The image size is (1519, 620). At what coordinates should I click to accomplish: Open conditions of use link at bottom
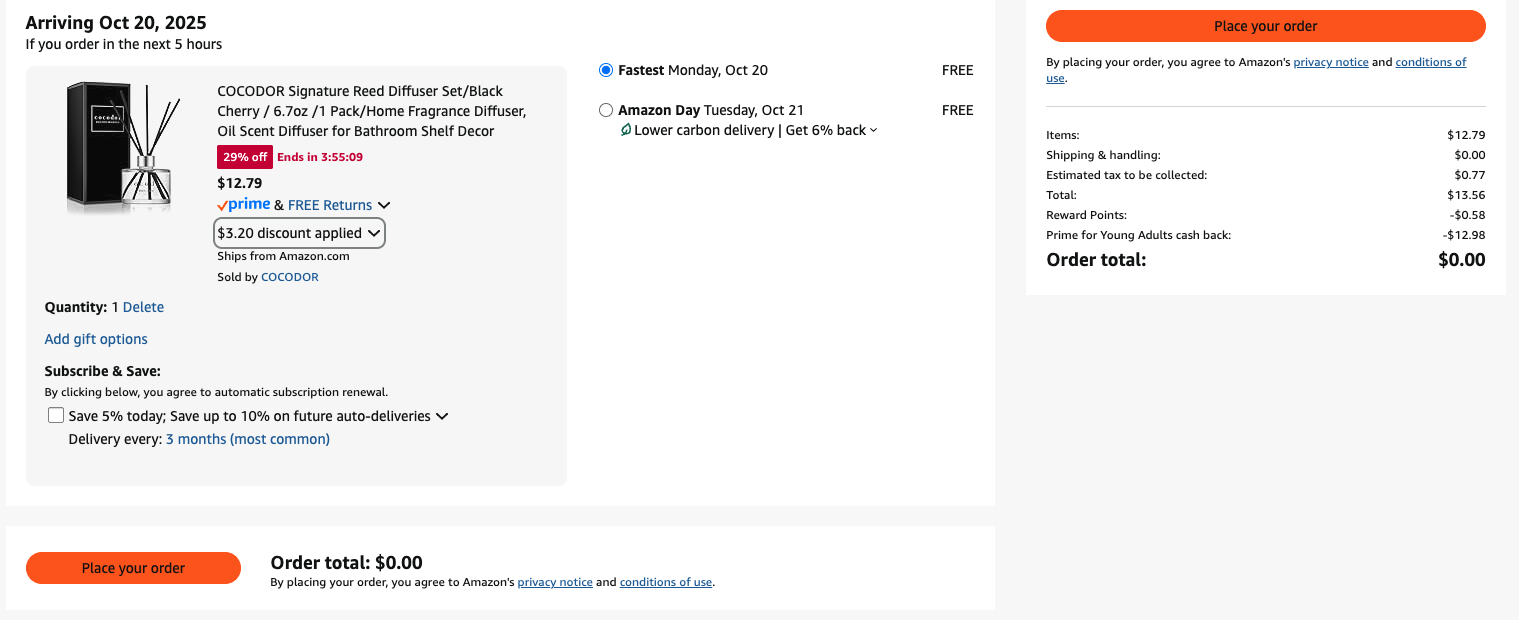pos(665,582)
